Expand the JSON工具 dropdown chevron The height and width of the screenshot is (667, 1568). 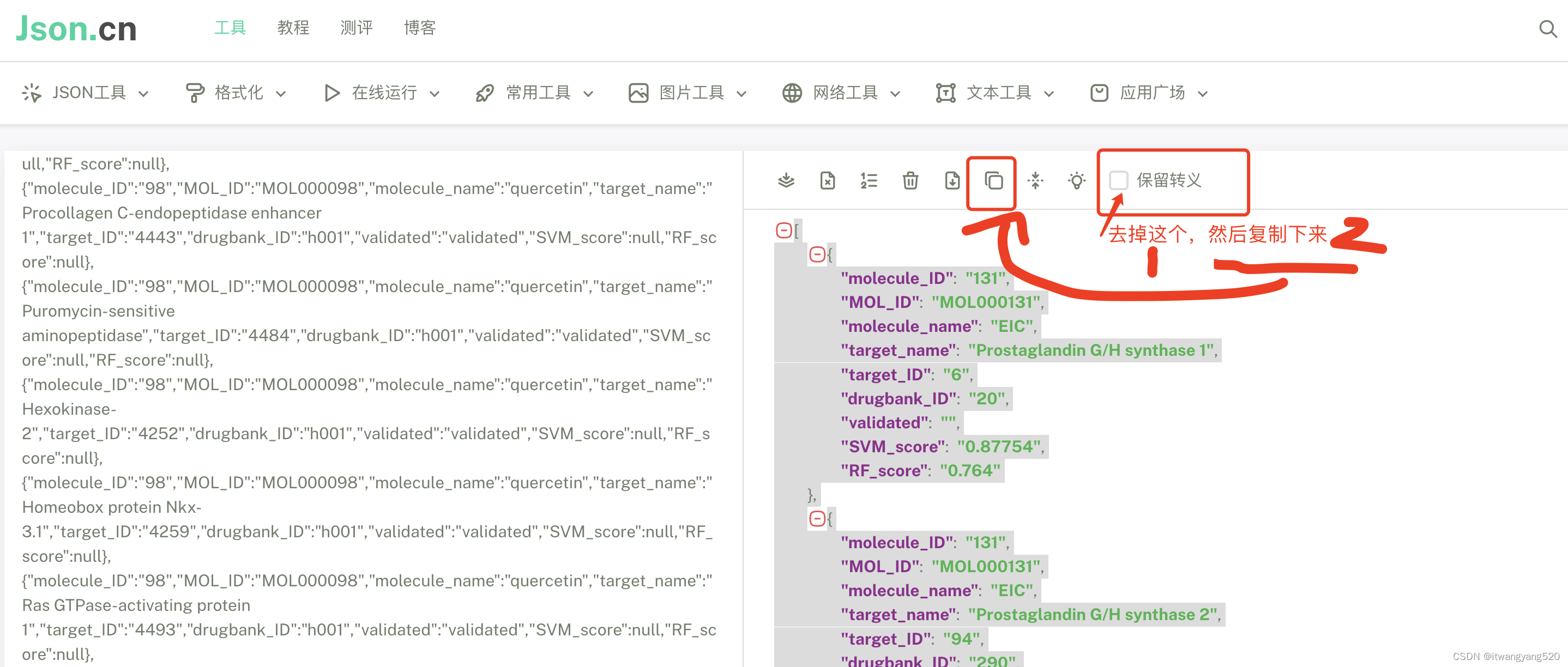tap(143, 94)
